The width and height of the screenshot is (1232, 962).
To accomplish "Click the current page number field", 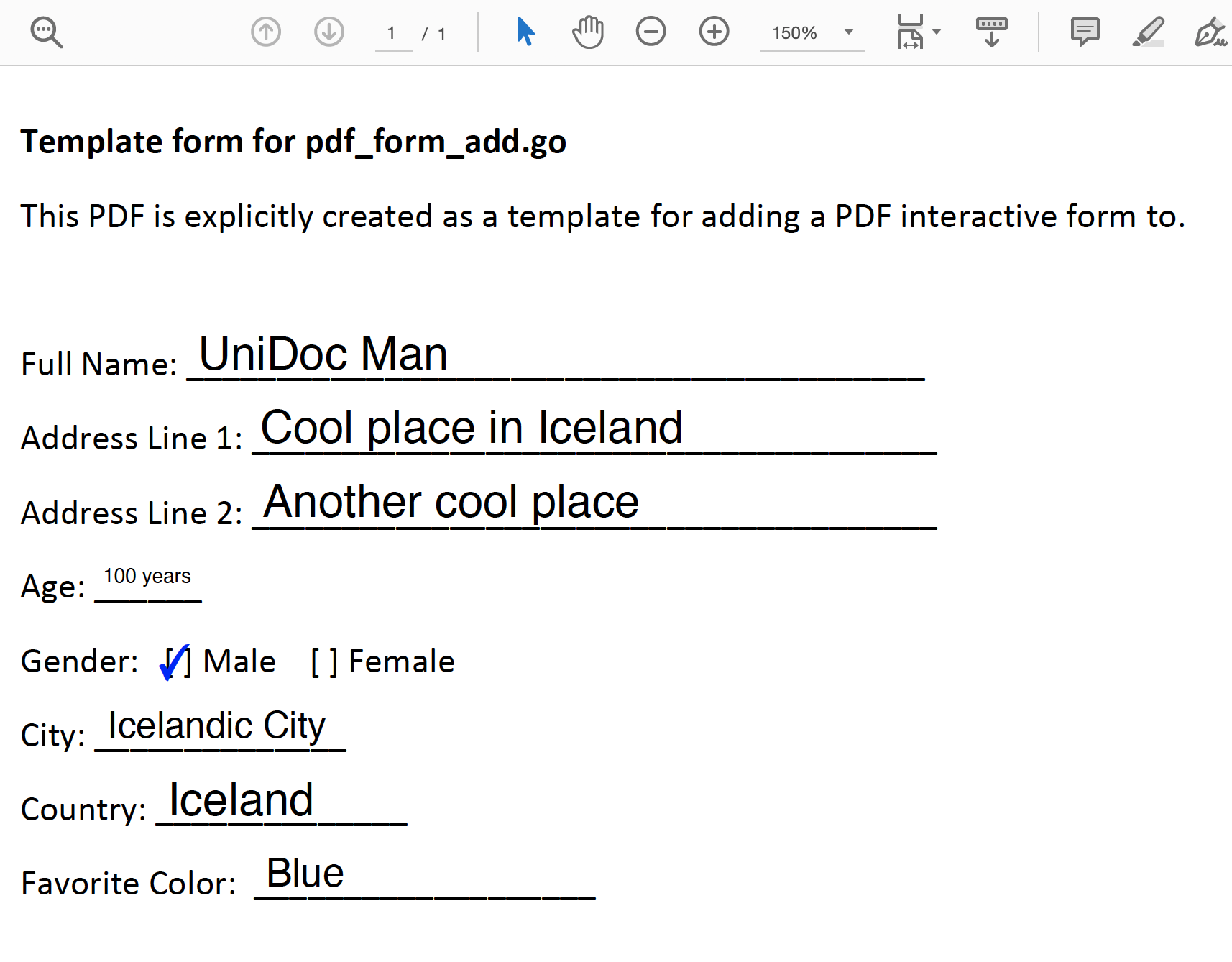I will click(392, 34).
